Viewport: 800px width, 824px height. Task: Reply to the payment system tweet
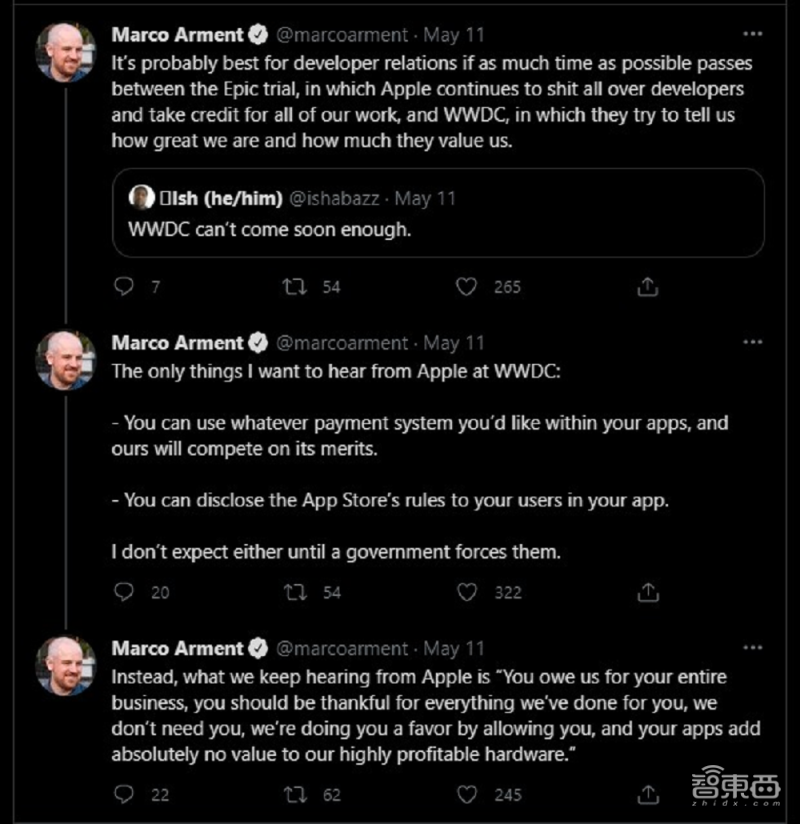pyautogui.click(x=124, y=592)
